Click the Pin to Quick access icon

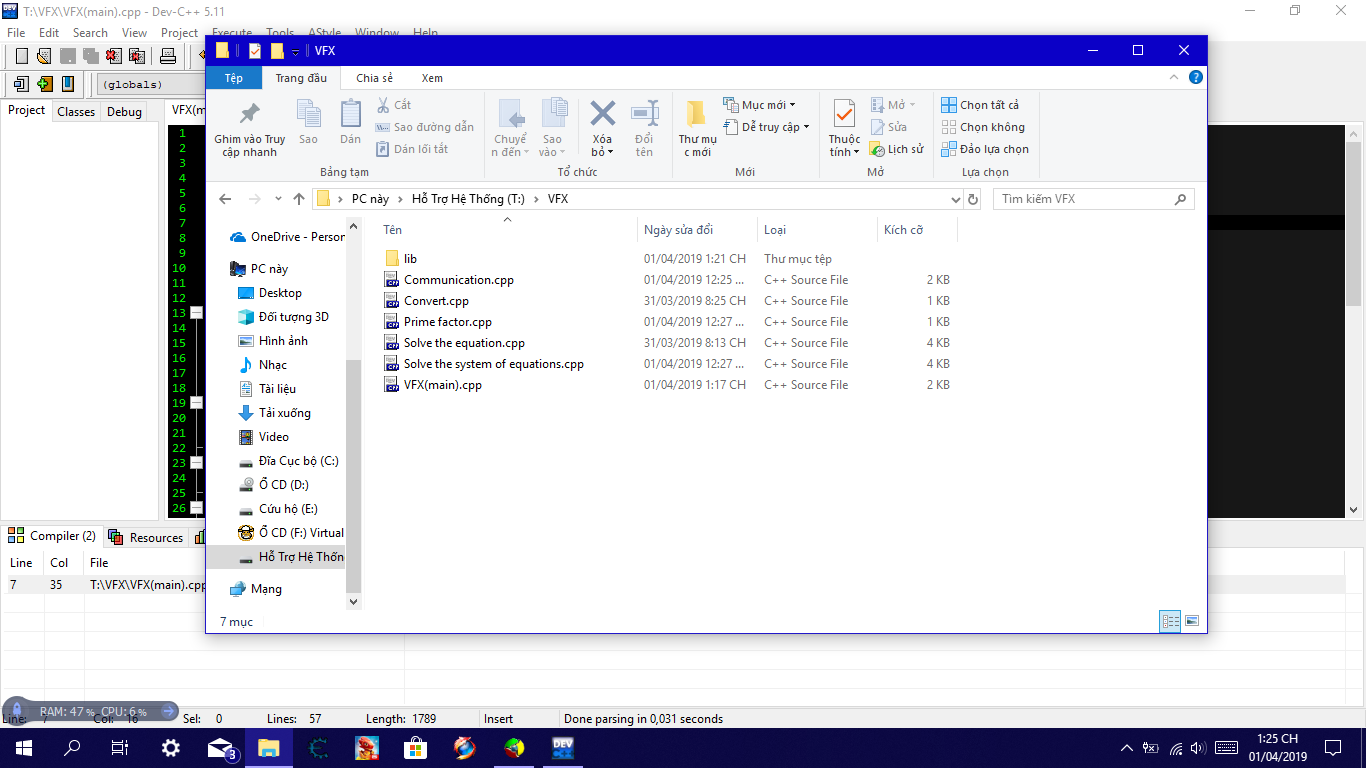[x=250, y=114]
